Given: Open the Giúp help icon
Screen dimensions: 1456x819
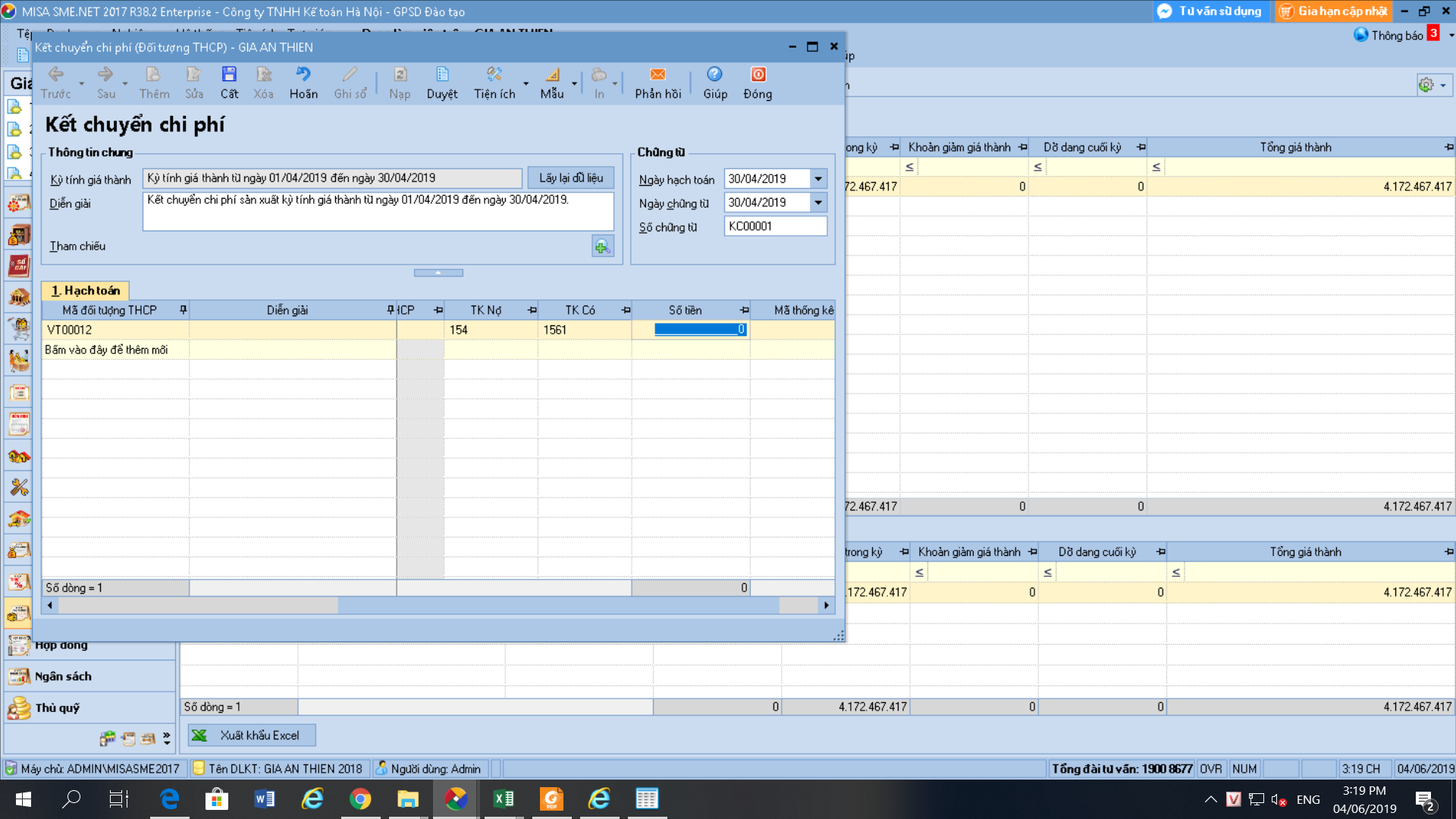Looking at the screenshot, I should pyautogui.click(x=714, y=75).
